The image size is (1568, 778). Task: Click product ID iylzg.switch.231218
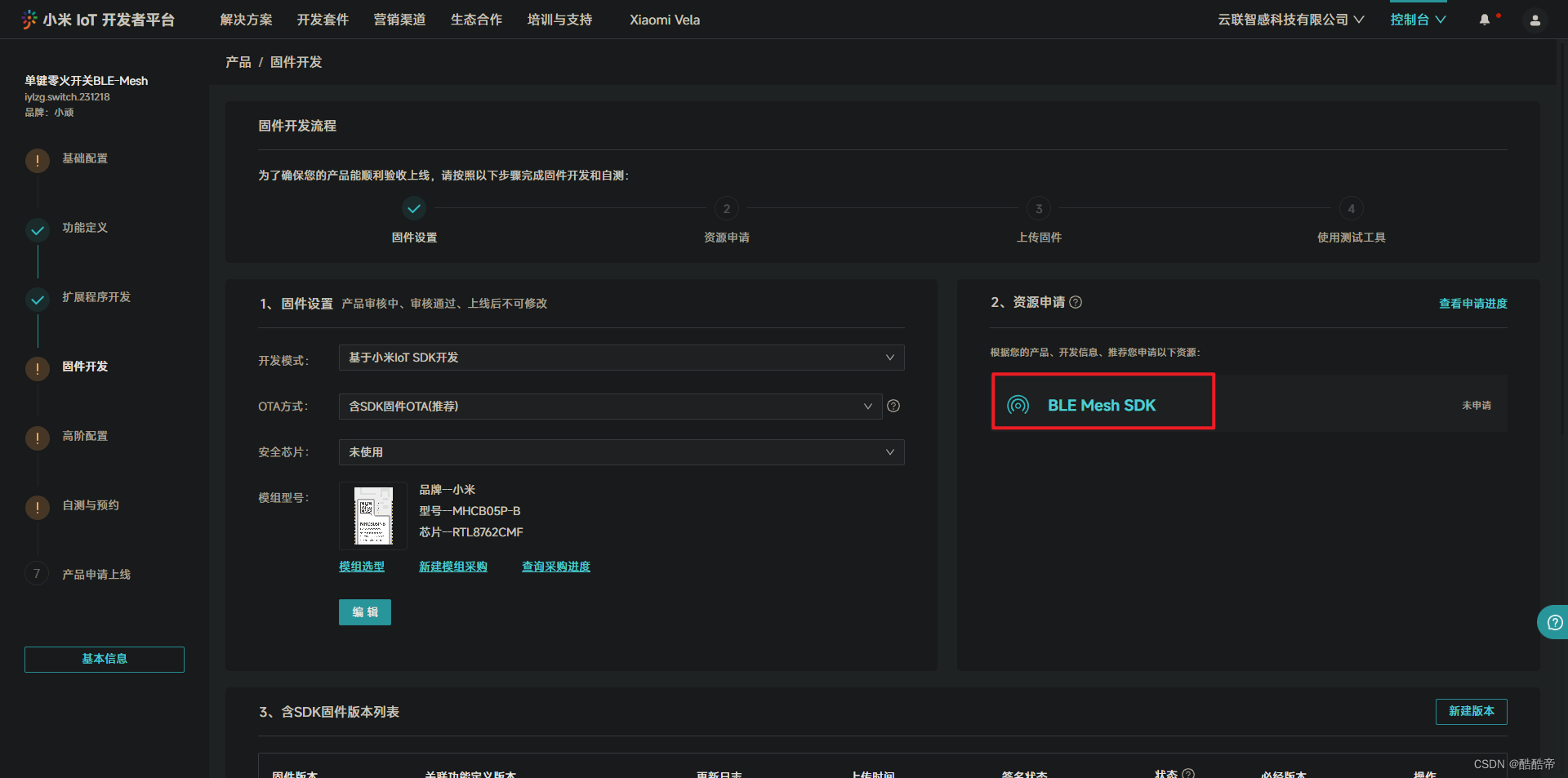(x=67, y=96)
